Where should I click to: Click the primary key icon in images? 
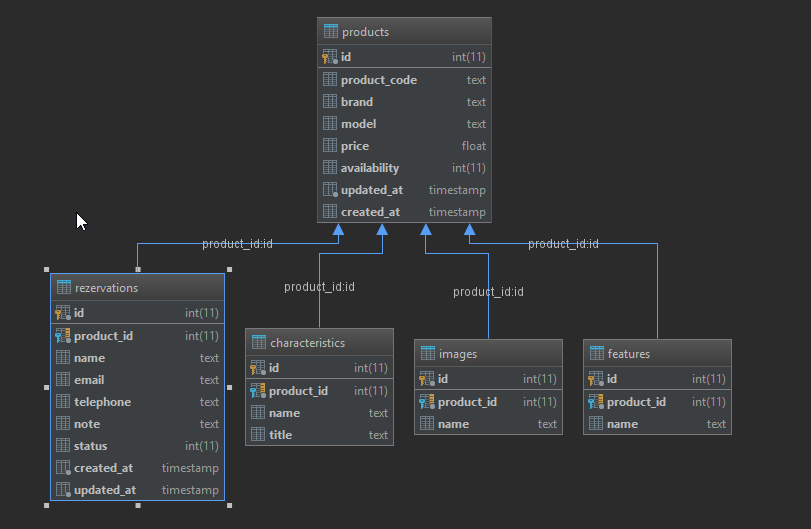[x=427, y=379]
